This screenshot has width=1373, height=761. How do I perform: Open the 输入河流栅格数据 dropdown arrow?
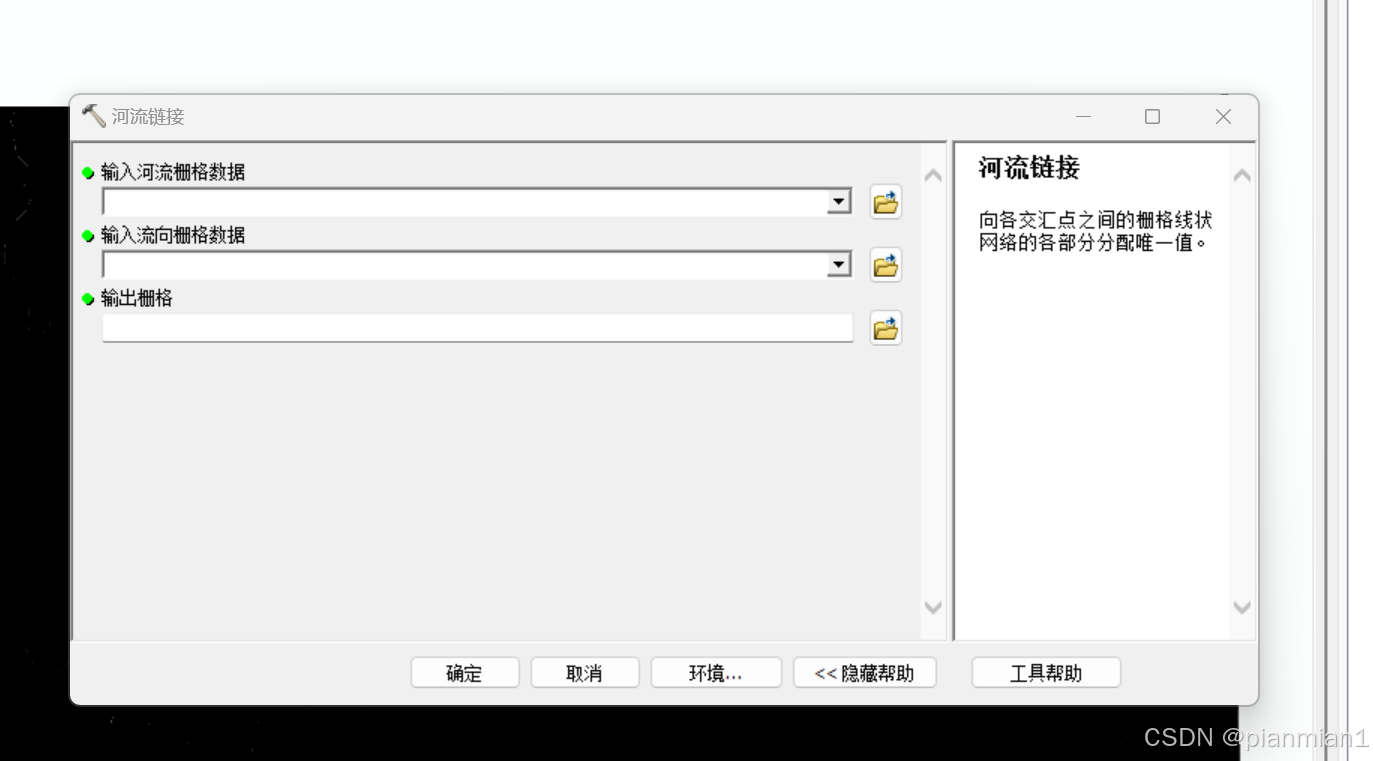tap(840, 202)
